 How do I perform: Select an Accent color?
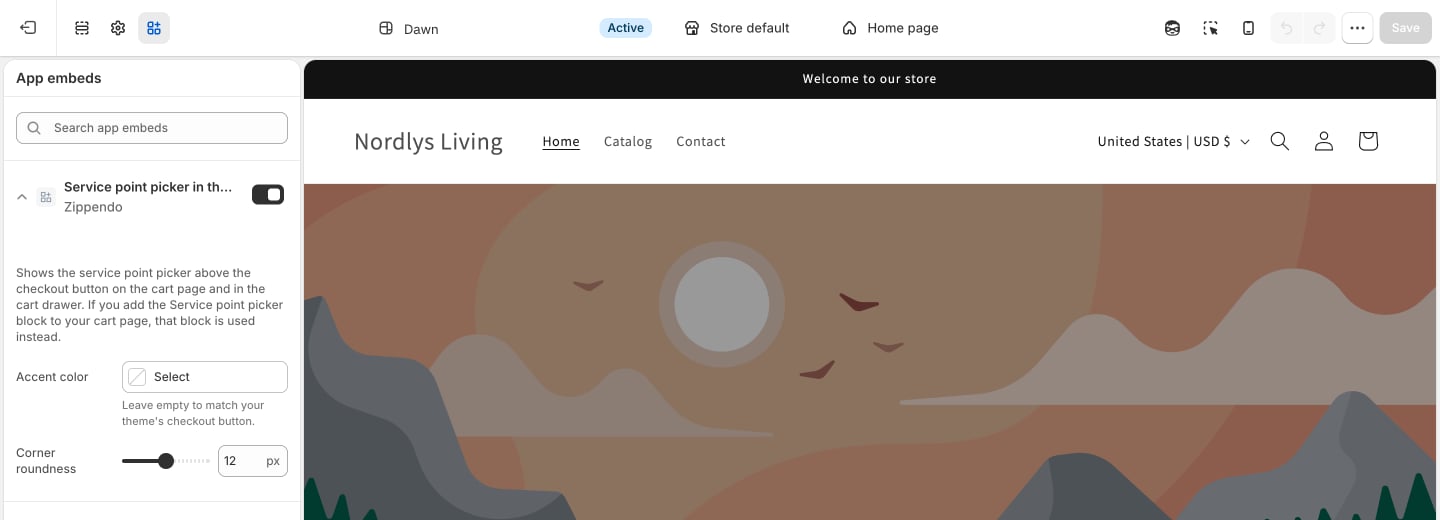[x=205, y=377]
